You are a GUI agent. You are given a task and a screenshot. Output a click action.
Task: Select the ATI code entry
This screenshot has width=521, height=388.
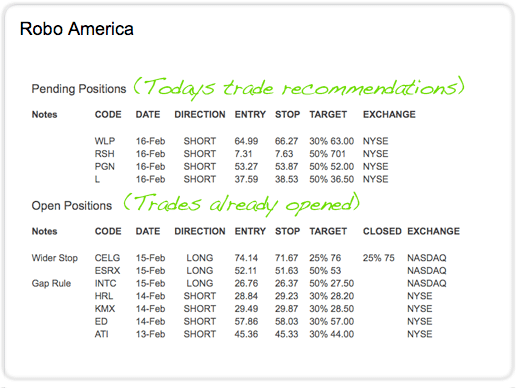click(101, 334)
